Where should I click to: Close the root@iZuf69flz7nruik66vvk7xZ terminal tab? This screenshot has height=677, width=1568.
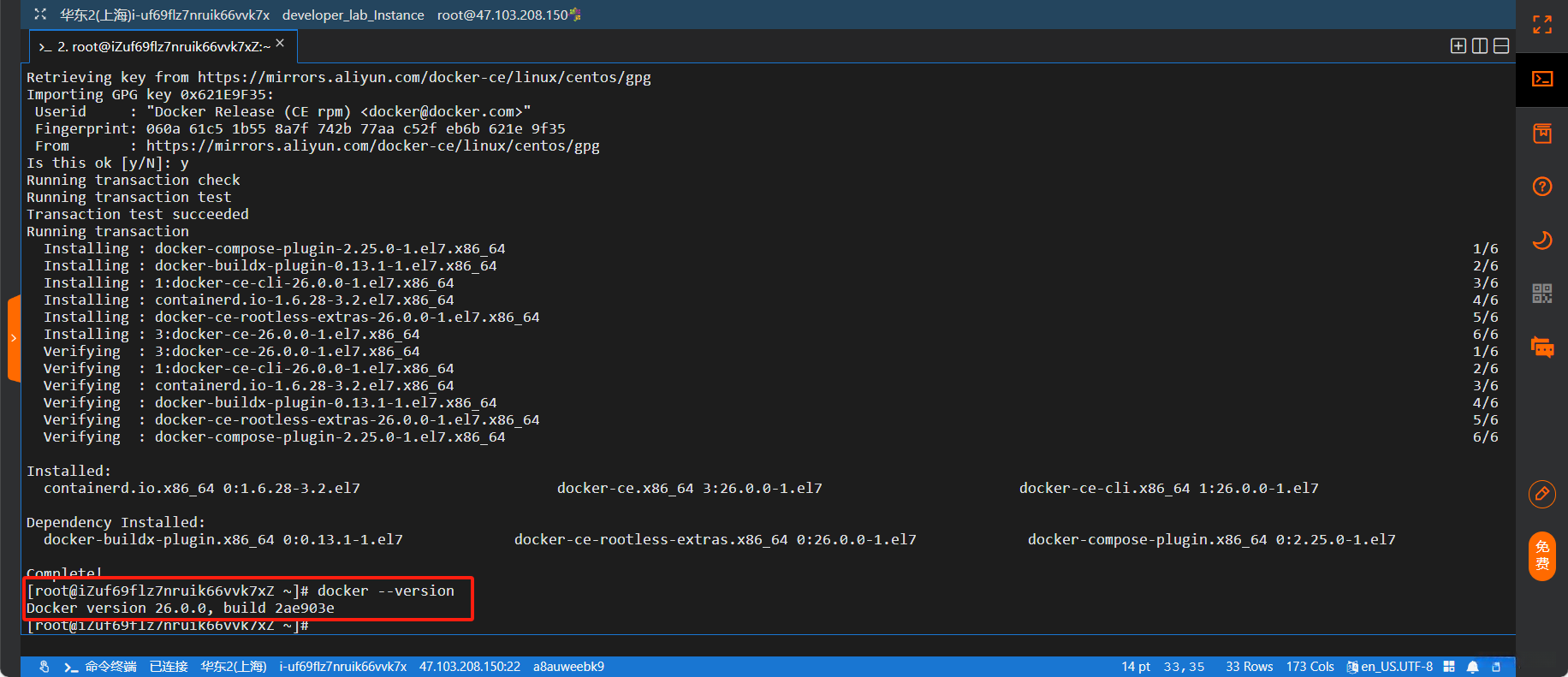(x=280, y=43)
